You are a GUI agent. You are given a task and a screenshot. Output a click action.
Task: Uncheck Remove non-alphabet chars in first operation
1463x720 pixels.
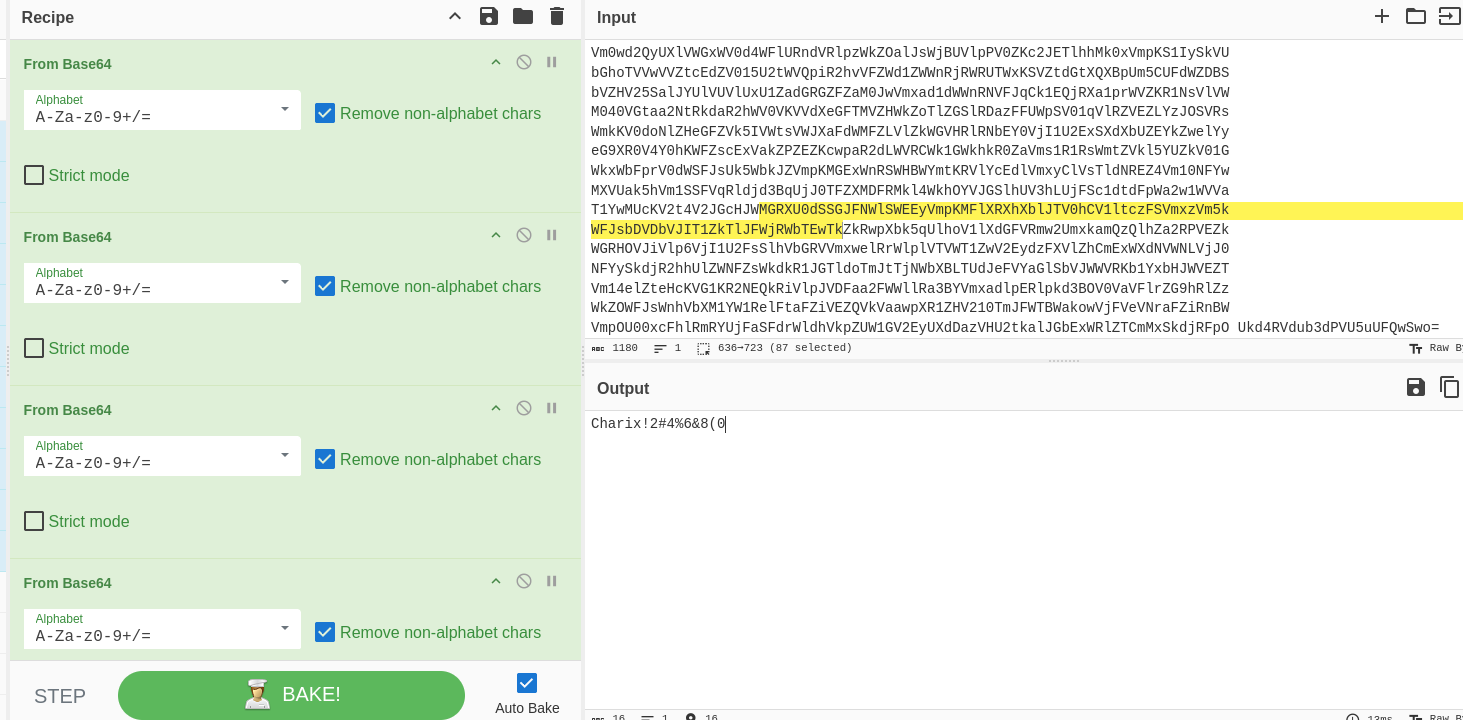[325, 113]
